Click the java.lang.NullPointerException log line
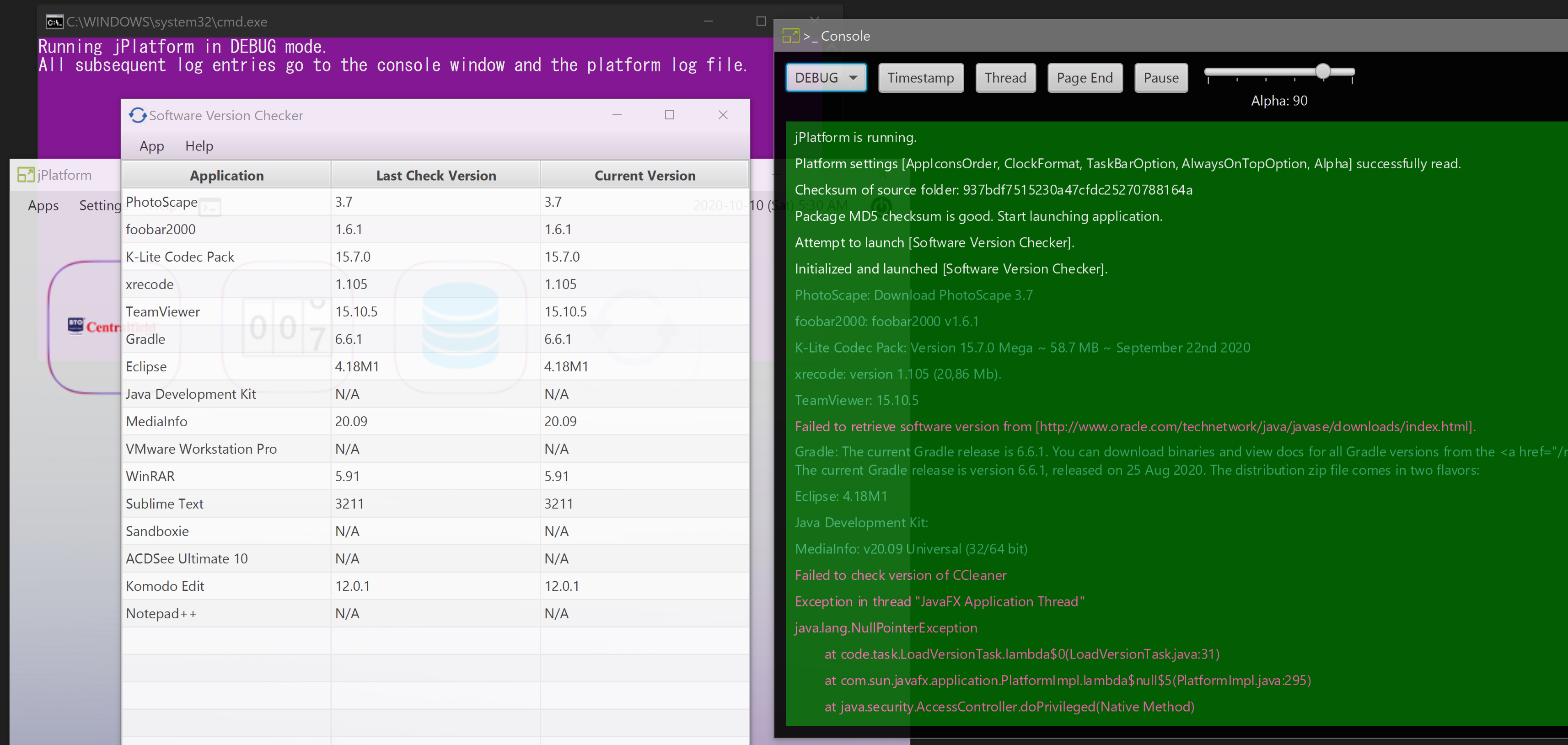The height and width of the screenshot is (745, 1568). point(886,627)
